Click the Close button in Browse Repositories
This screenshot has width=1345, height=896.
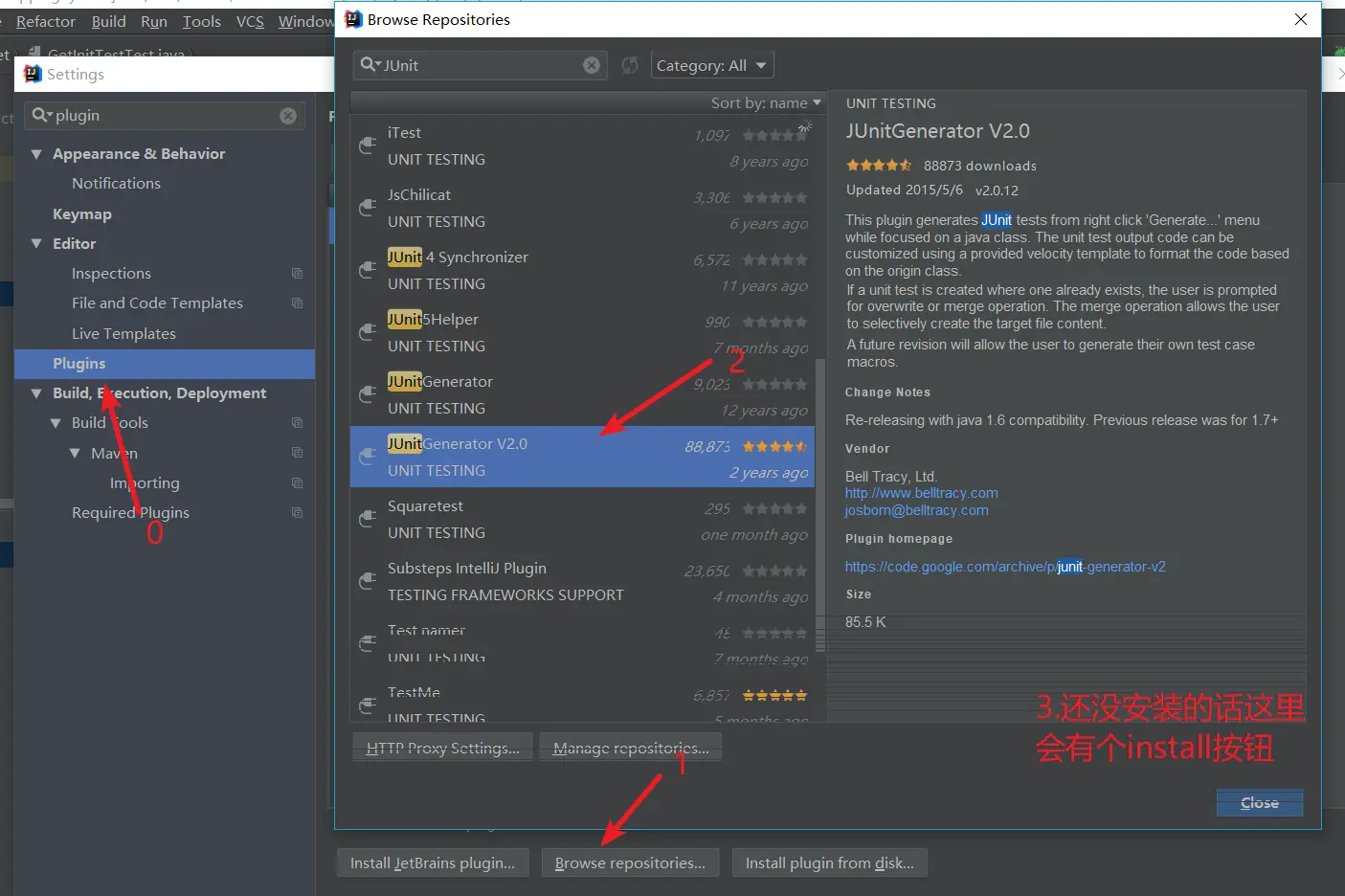[x=1260, y=803]
